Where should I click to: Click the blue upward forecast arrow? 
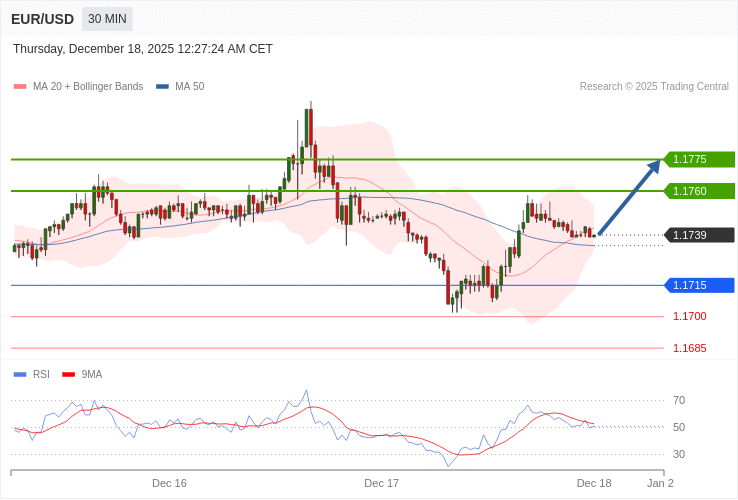(630, 197)
